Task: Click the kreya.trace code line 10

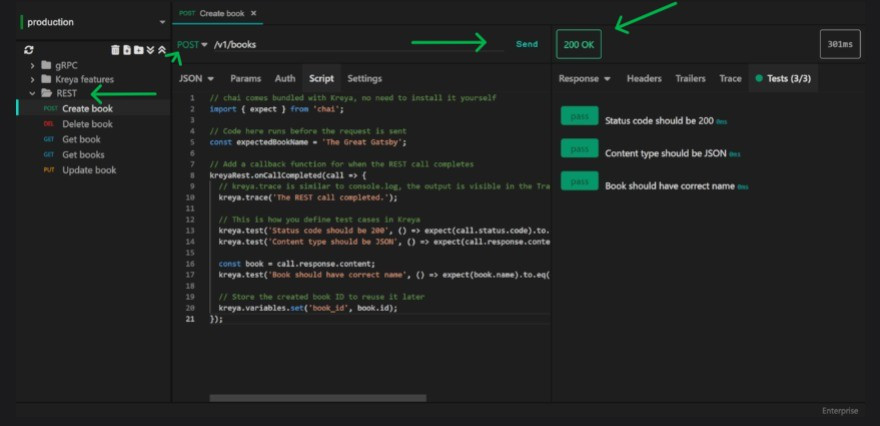Action: click(308, 197)
